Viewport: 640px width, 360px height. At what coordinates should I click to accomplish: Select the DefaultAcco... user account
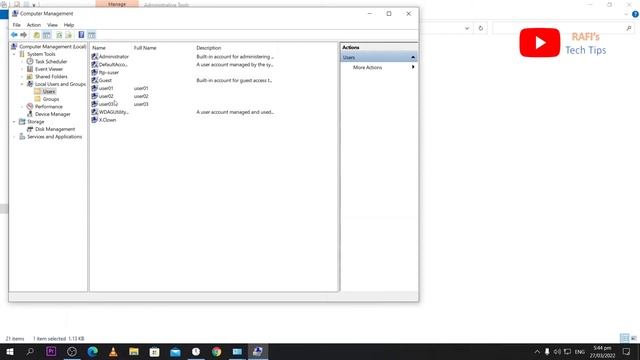(113, 64)
